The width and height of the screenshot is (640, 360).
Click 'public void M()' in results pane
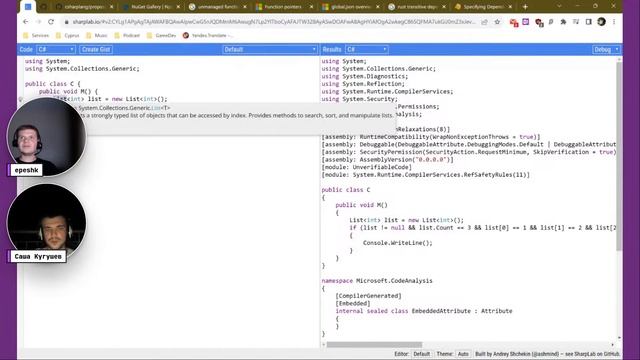(x=361, y=205)
